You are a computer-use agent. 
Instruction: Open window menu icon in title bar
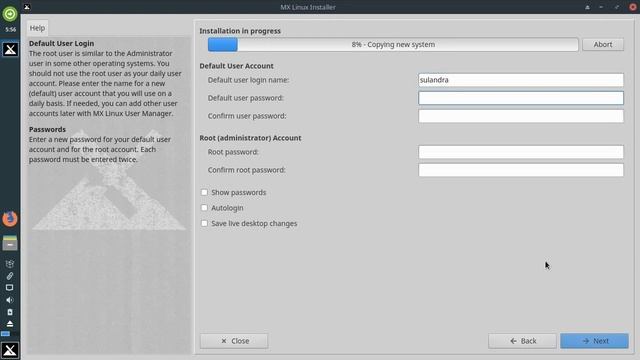pos(27,7)
